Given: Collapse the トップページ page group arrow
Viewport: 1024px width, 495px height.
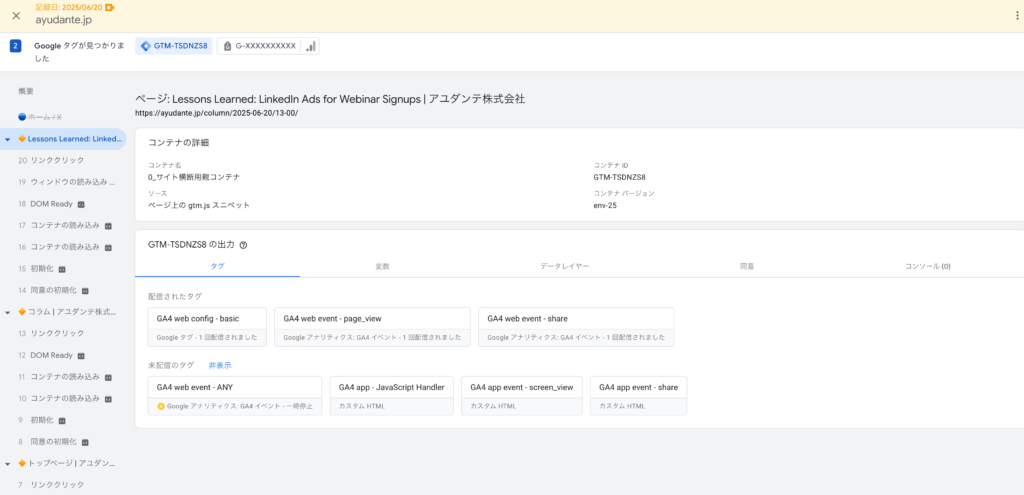Looking at the screenshot, I should pos(7,464).
